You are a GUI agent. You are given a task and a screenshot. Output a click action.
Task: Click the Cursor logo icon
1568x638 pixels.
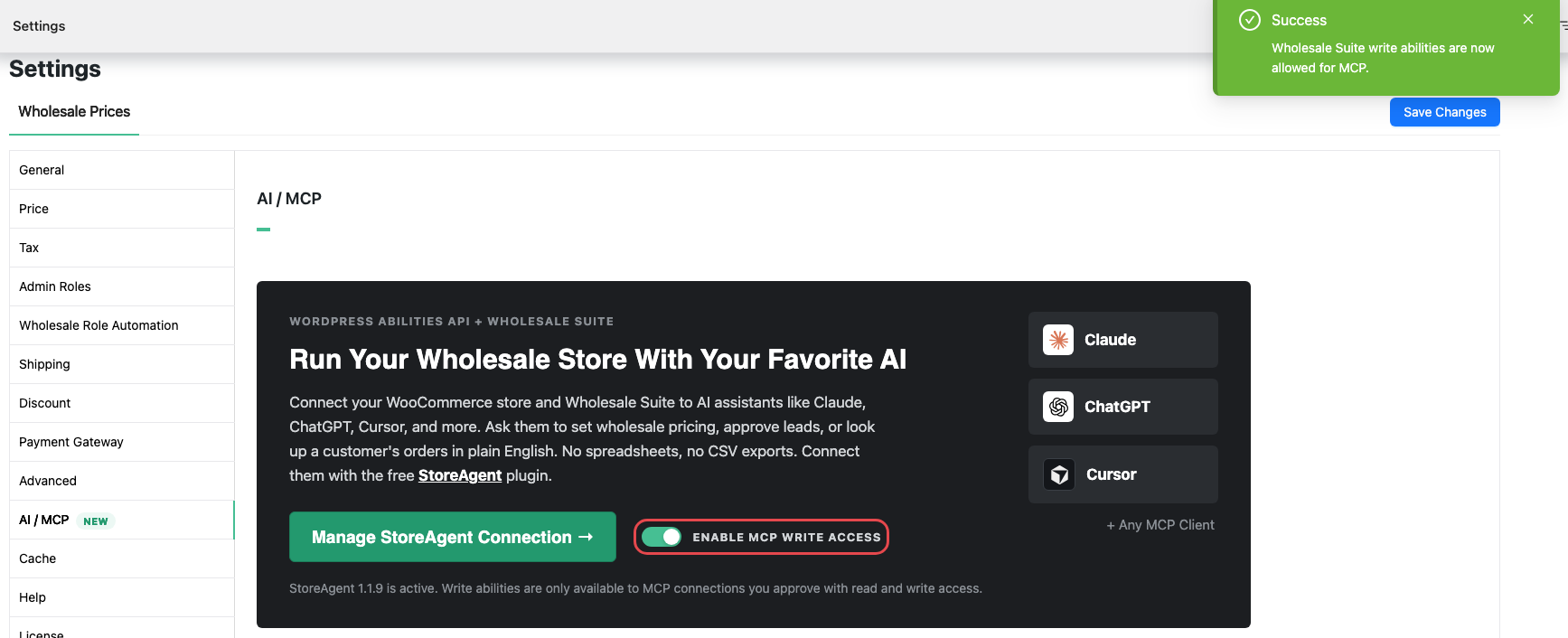pos(1059,474)
